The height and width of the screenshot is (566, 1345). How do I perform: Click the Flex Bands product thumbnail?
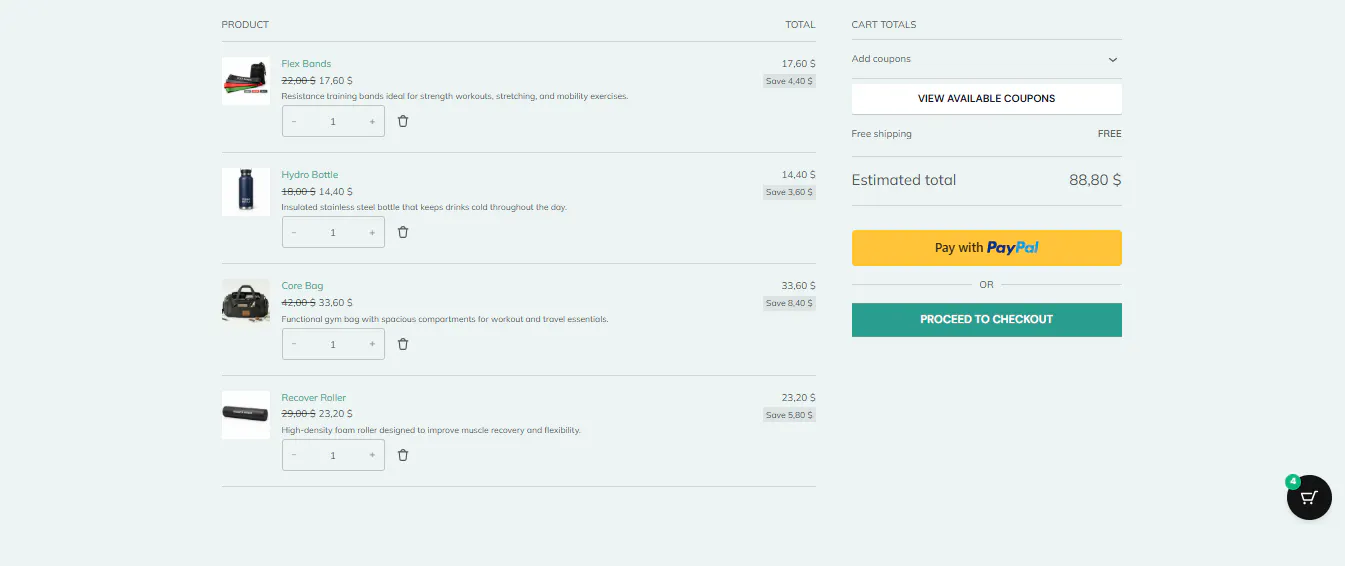click(x=246, y=81)
